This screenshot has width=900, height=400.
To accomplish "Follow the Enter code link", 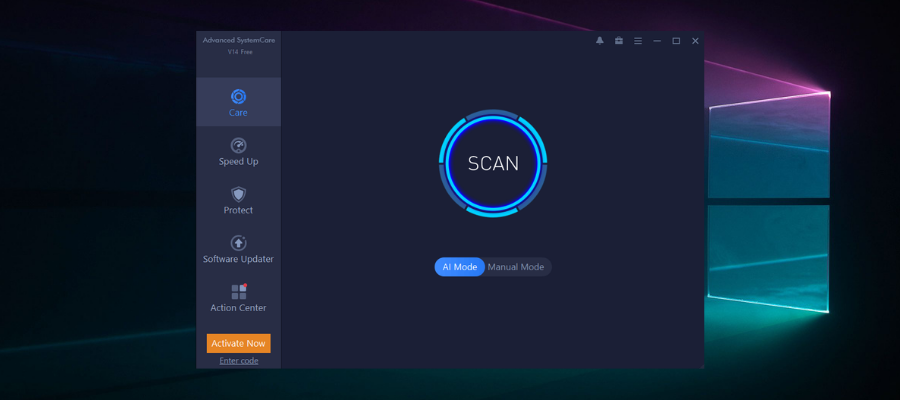I will click(239, 361).
